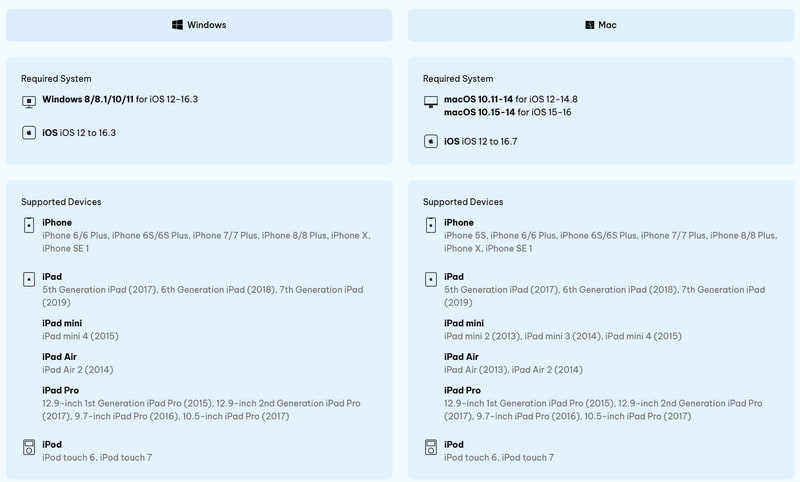800x482 pixels.
Task: Click 'iPod touch 6, iPod touch 7' in Mac column
Action: click(x=498, y=458)
